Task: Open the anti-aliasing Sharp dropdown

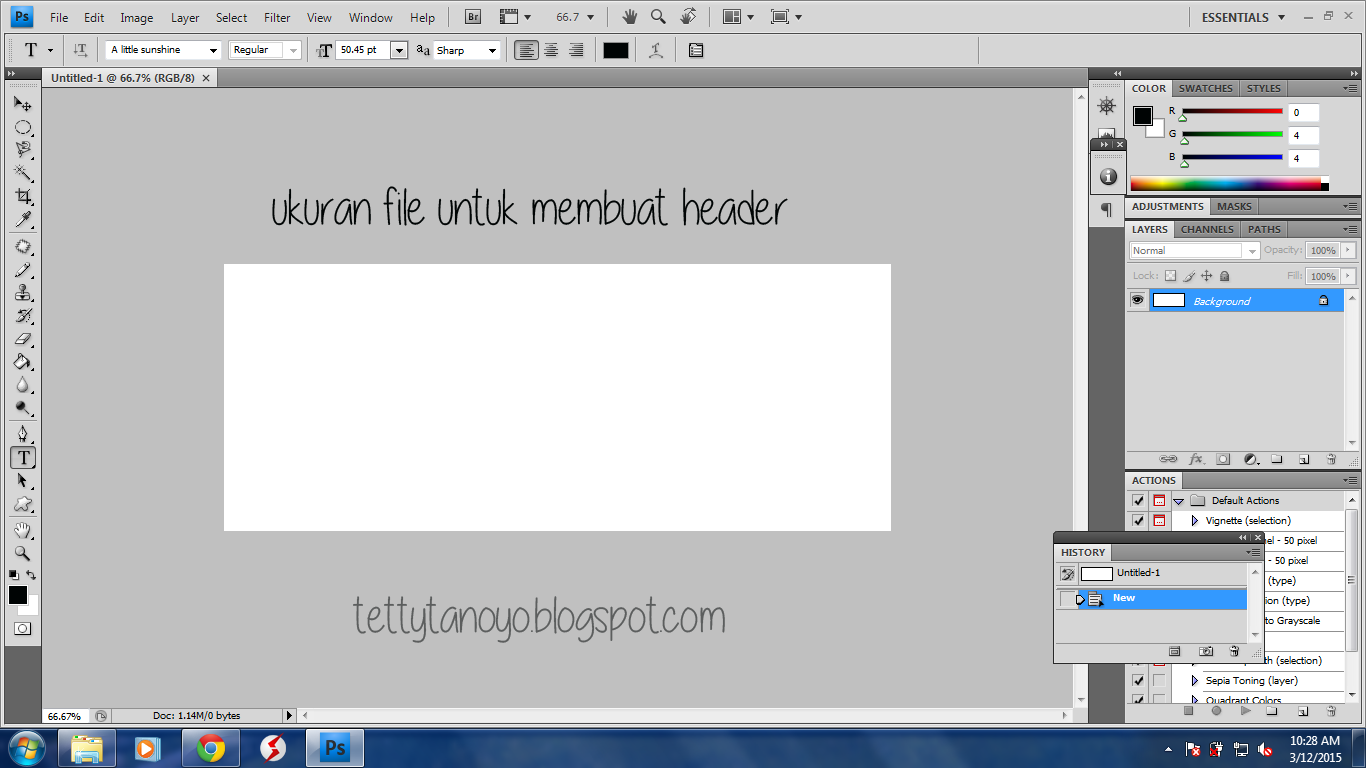Action: pos(466,50)
